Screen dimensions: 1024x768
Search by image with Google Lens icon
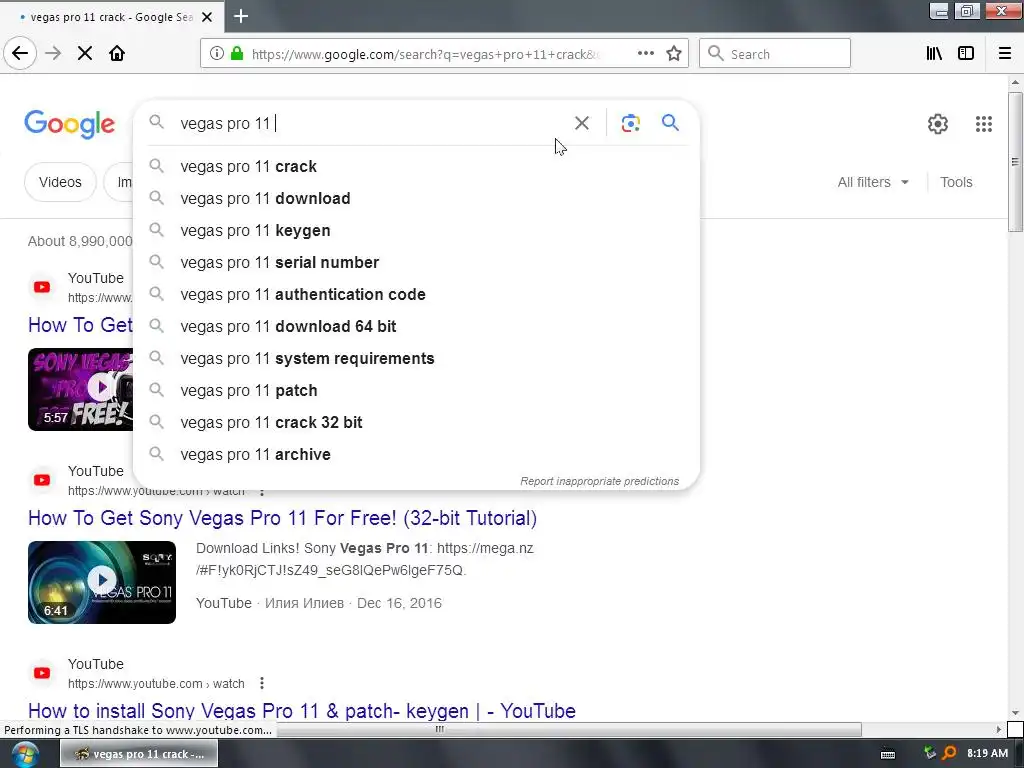630,123
